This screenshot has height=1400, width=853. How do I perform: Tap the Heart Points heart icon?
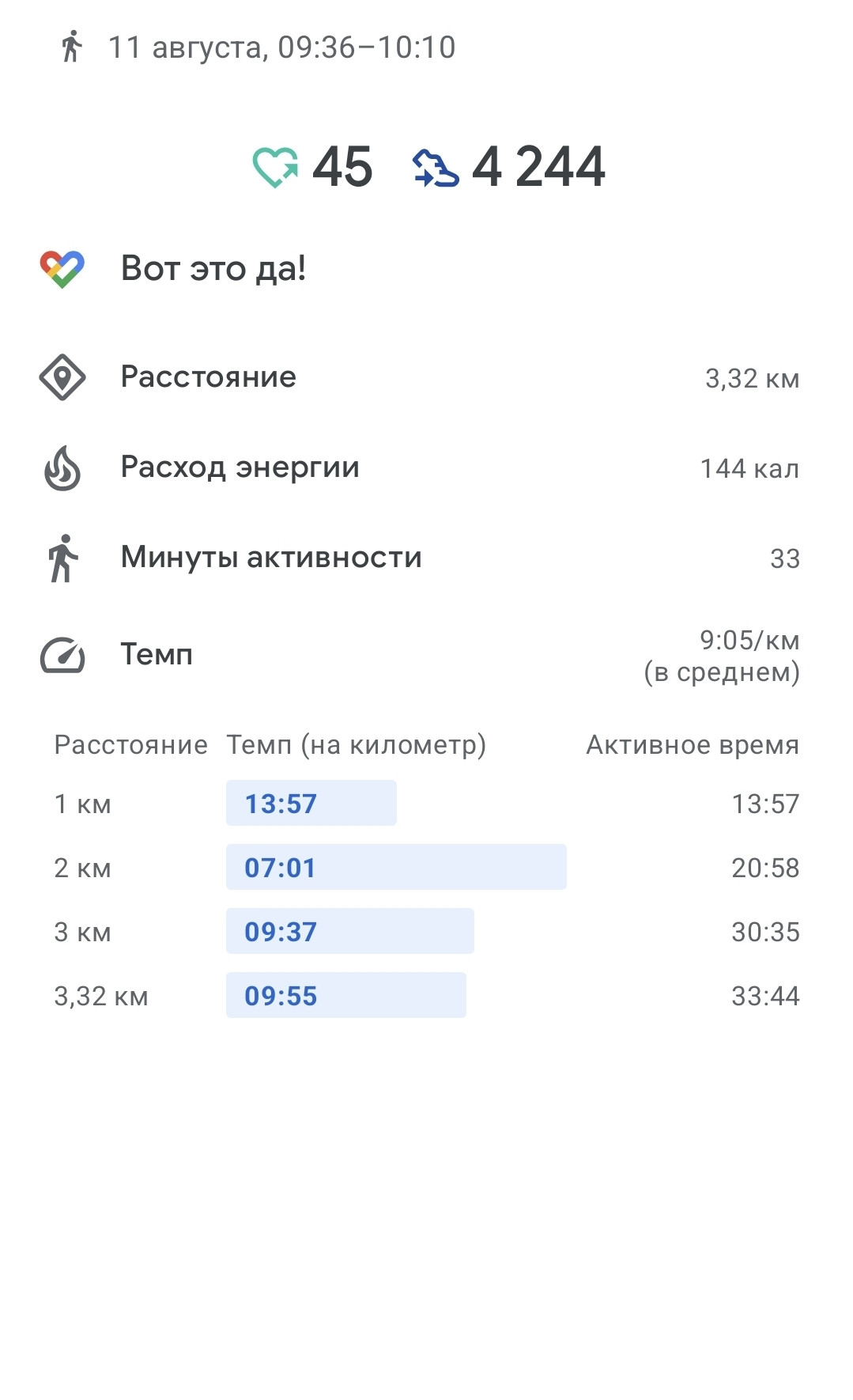click(x=275, y=168)
